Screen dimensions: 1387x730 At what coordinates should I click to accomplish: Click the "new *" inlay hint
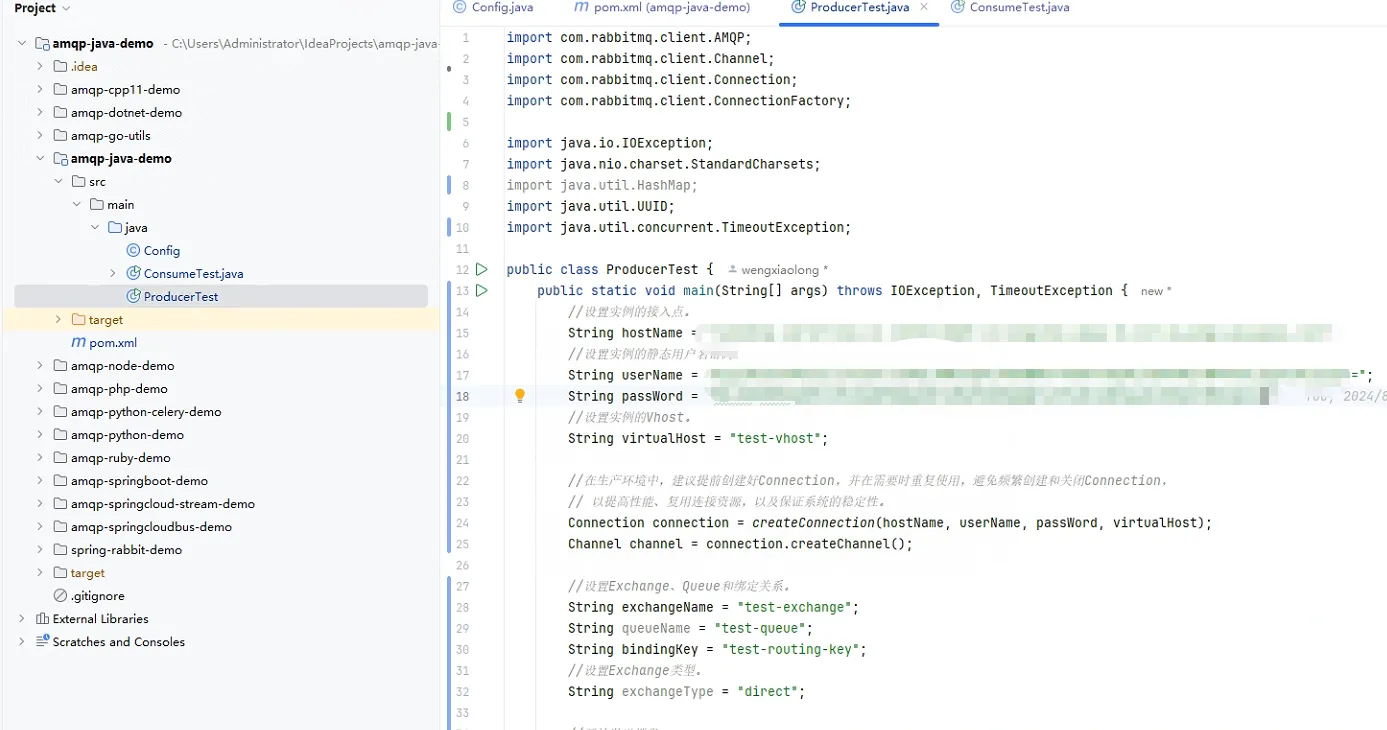(1156, 291)
